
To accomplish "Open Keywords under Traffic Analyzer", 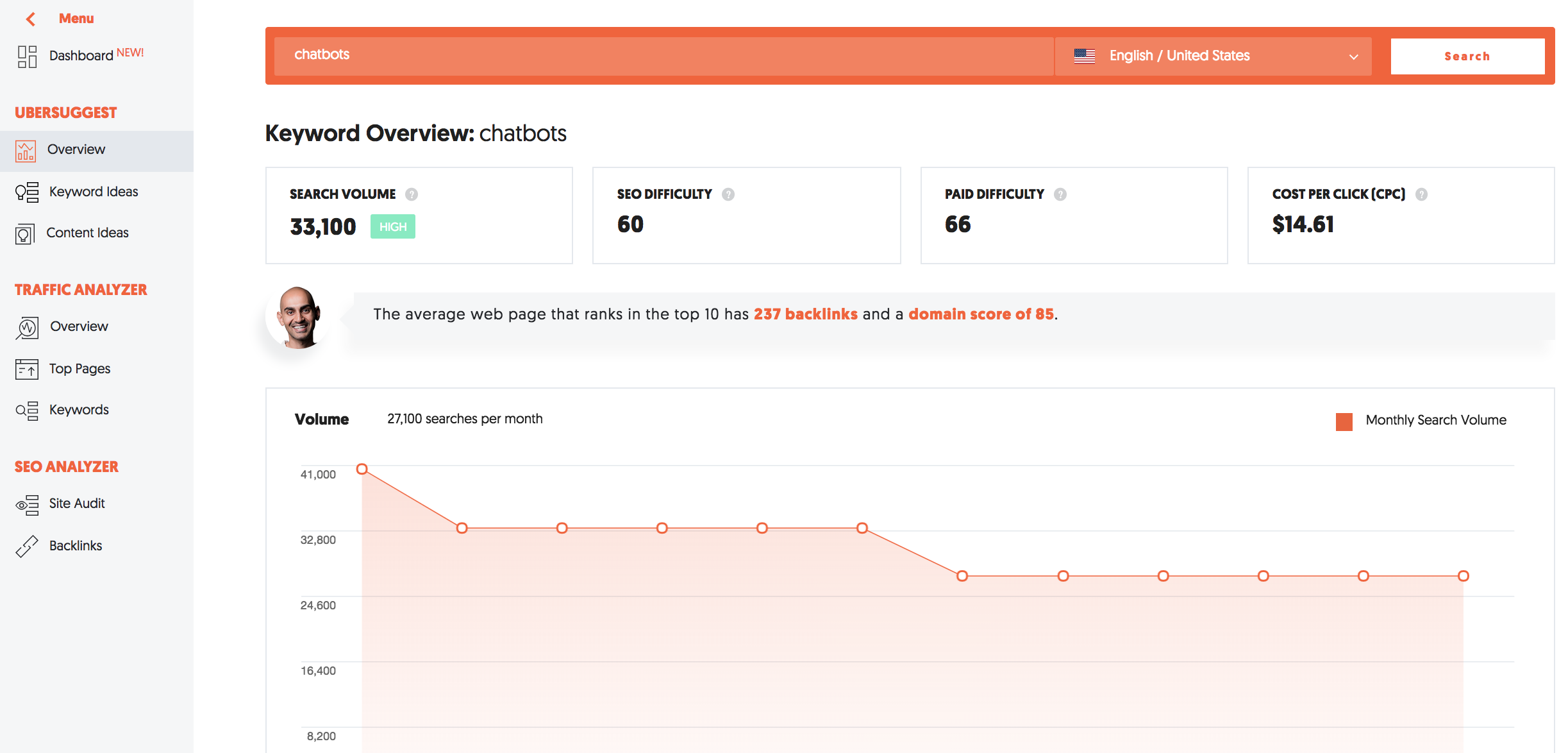I will pyautogui.click(x=79, y=410).
